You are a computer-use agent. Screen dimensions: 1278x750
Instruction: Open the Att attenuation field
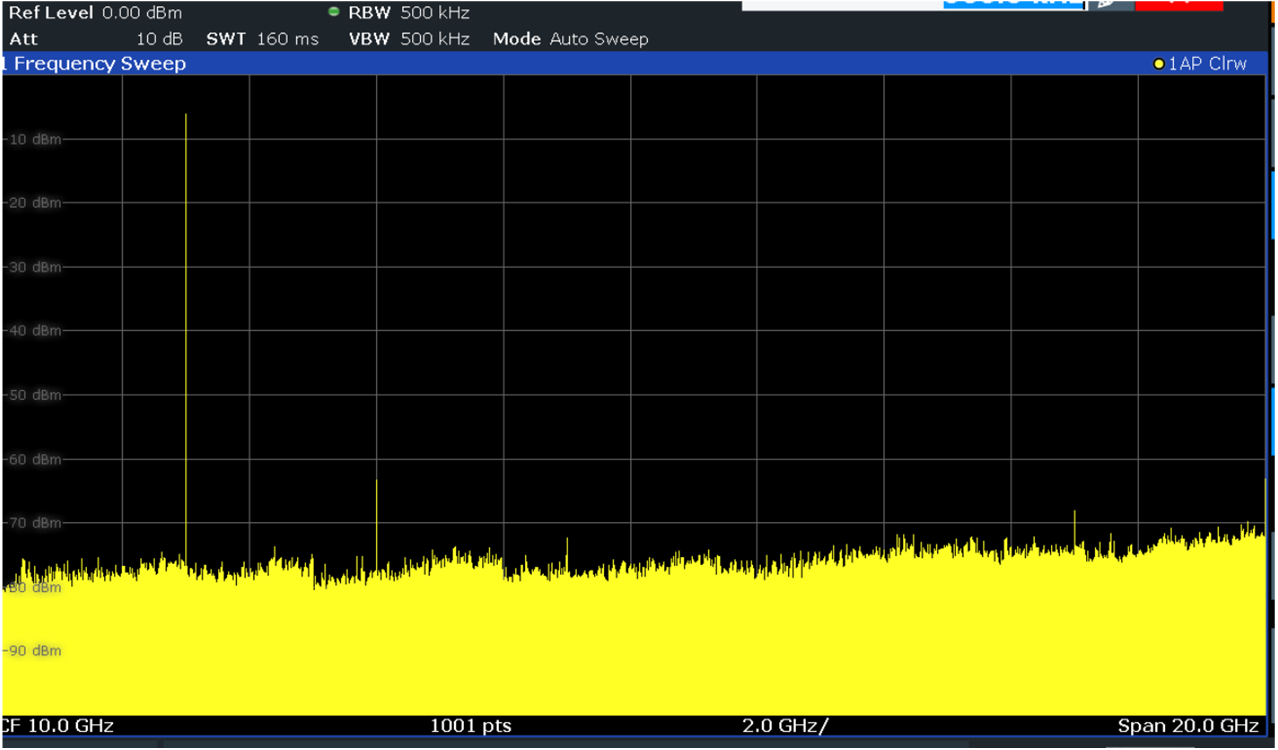click(x=22, y=39)
